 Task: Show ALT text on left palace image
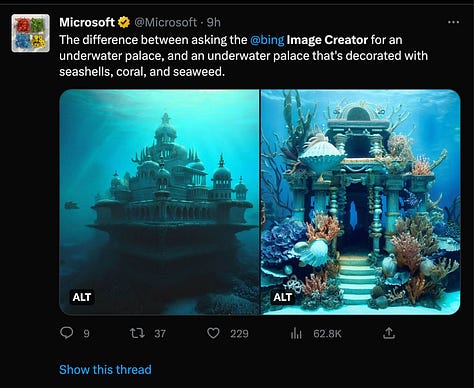pyautogui.click(x=82, y=297)
